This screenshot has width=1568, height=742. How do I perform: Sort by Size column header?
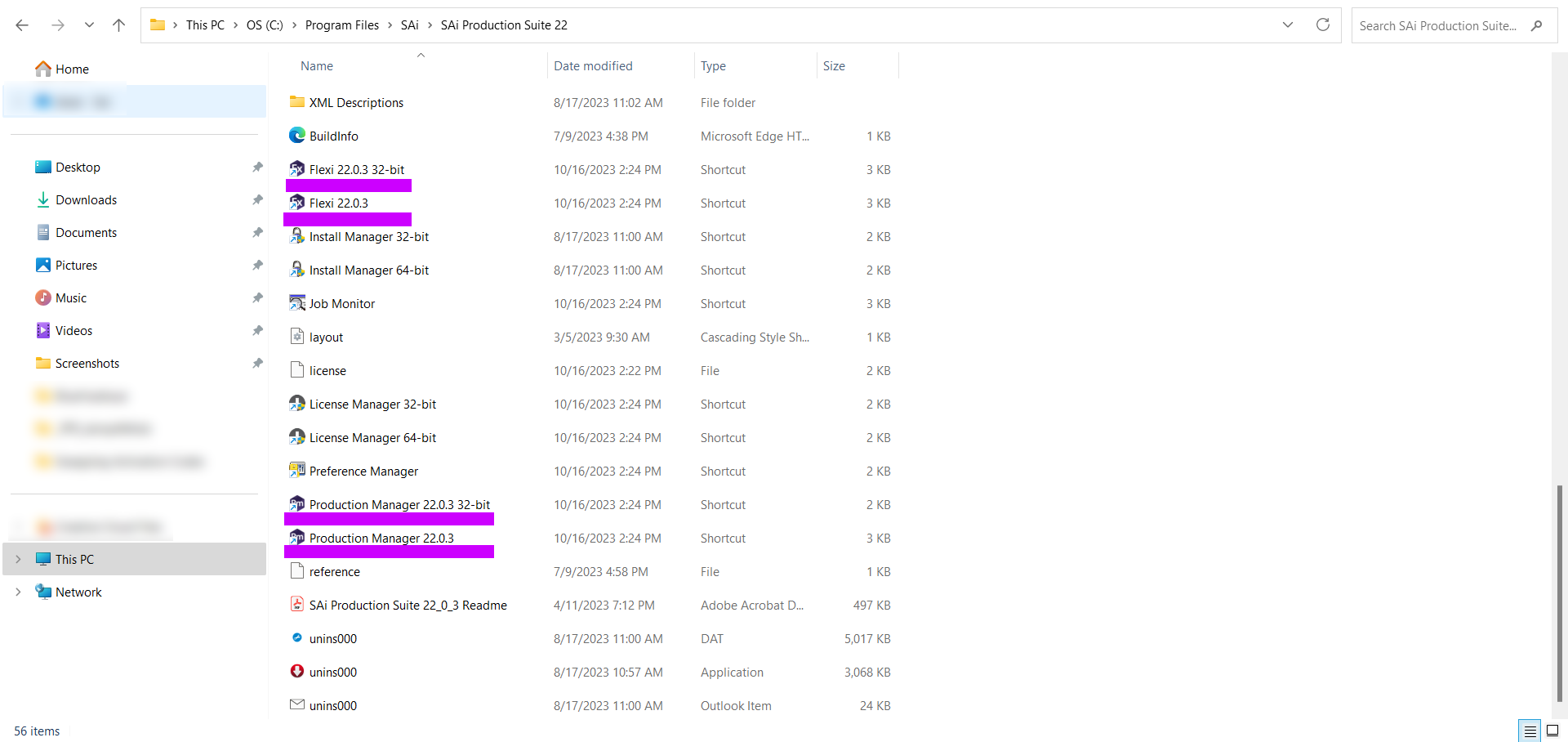(834, 66)
